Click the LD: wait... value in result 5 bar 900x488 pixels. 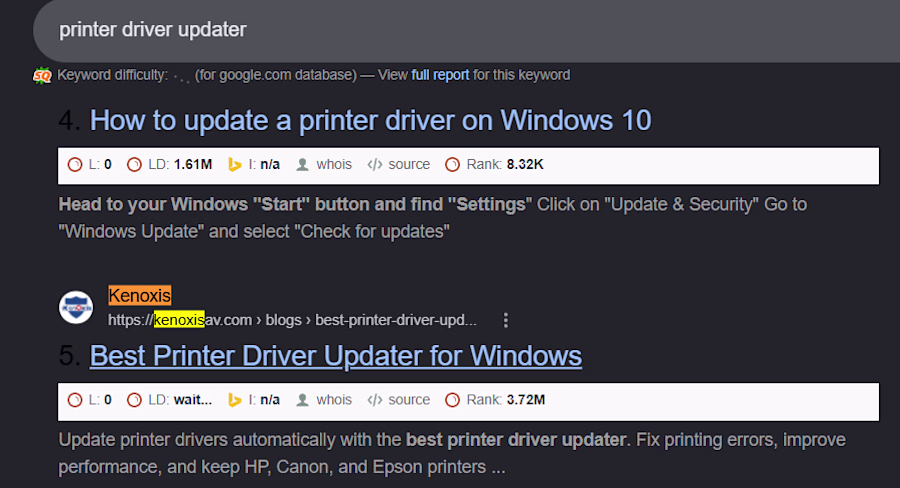click(x=169, y=400)
